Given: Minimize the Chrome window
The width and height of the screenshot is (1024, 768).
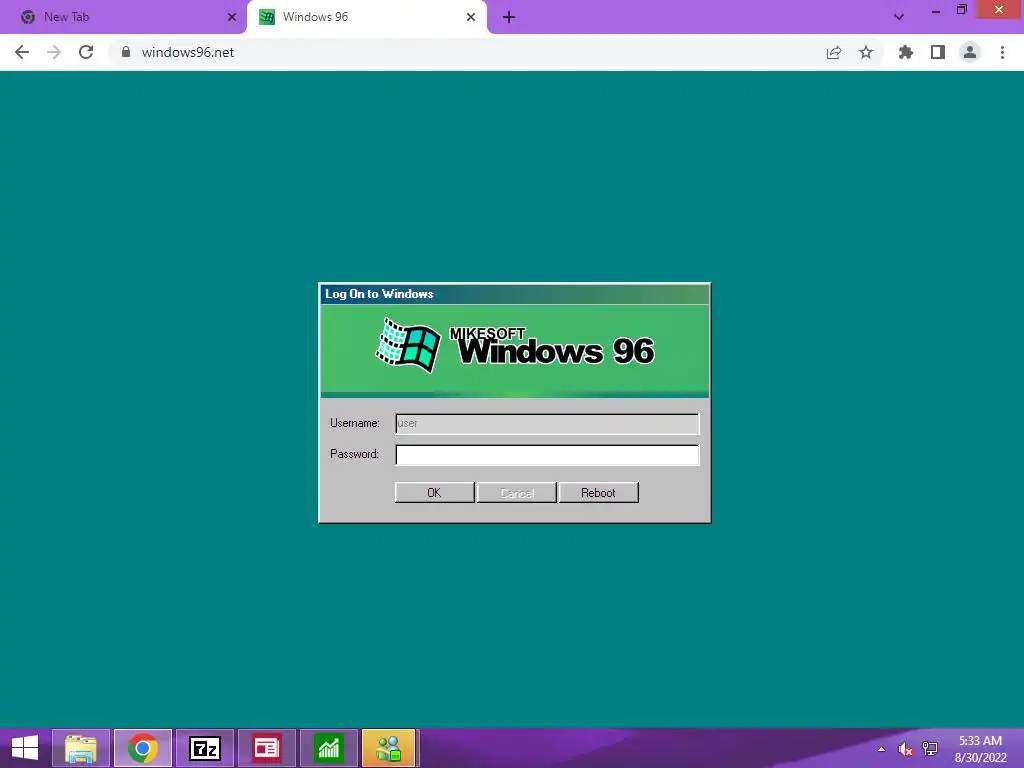Looking at the screenshot, I should [936, 10].
